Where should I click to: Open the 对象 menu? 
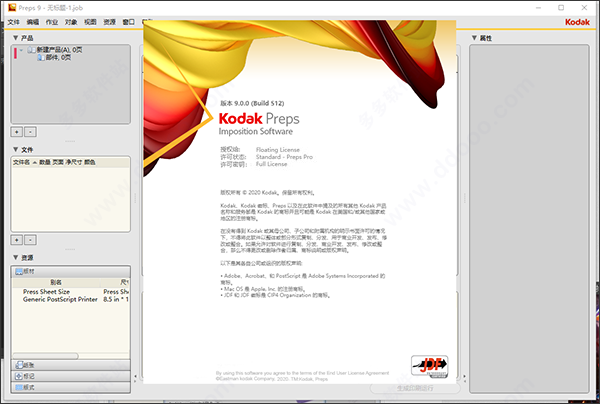pos(71,22)
